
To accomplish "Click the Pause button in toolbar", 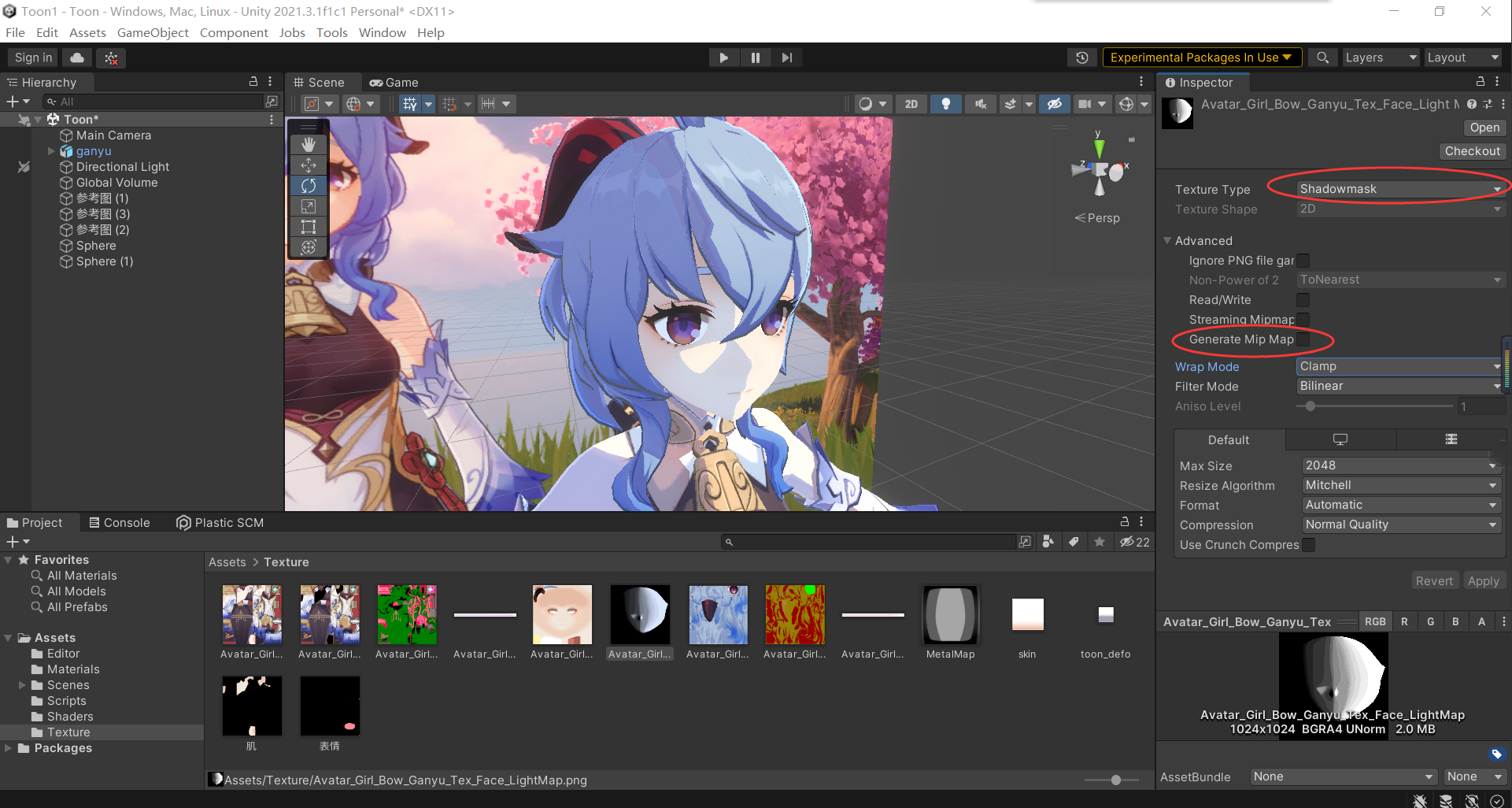I will coord(755,57).
